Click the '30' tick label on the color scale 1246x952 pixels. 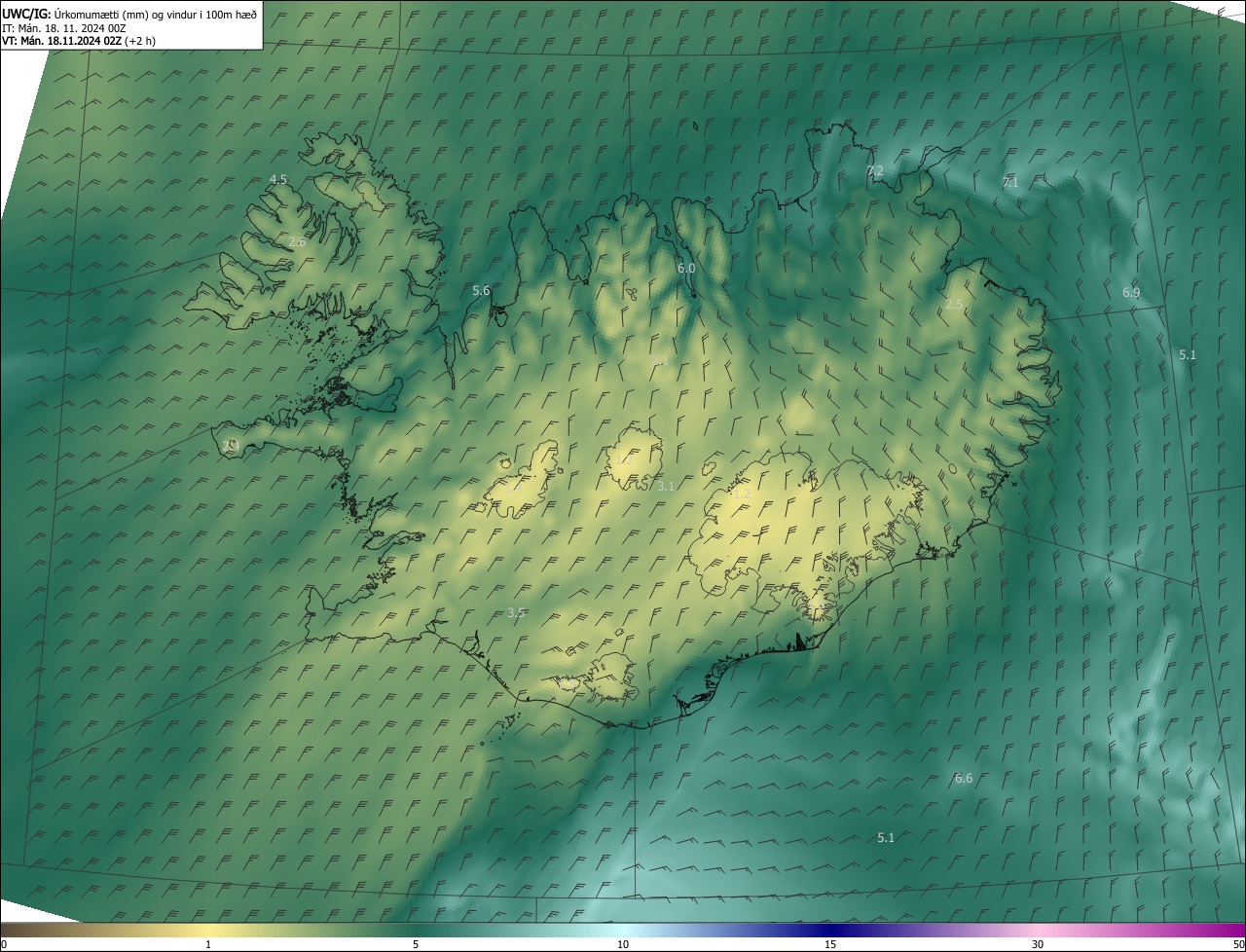point(1038,944)
